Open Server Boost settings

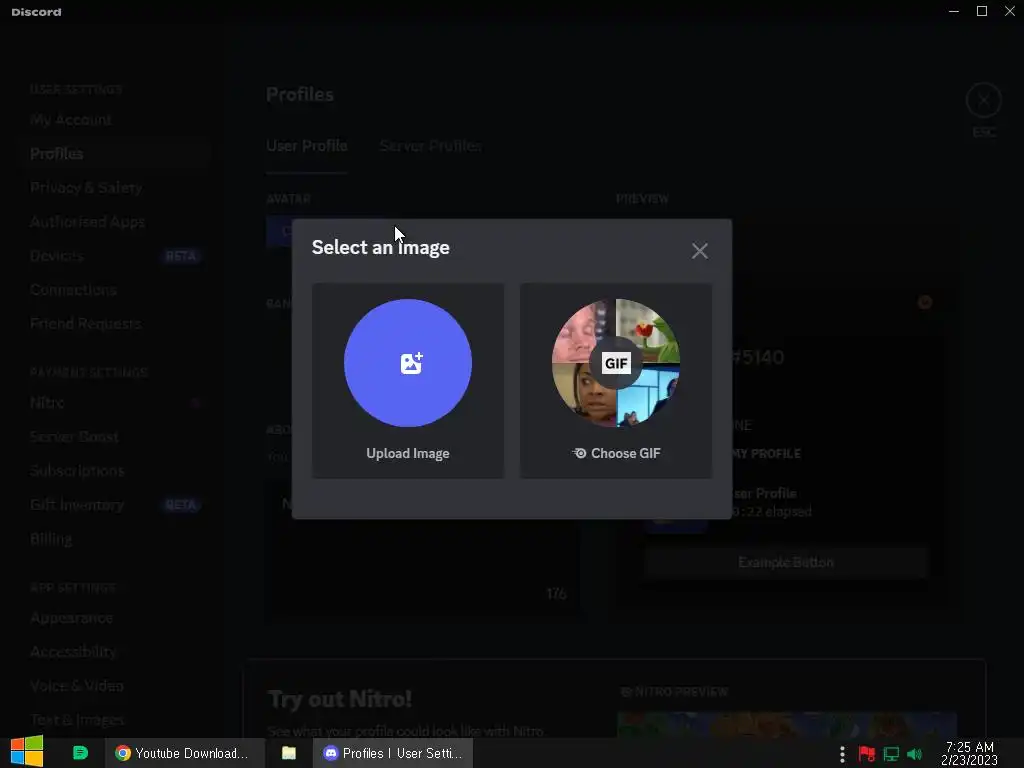coord(74,436)
